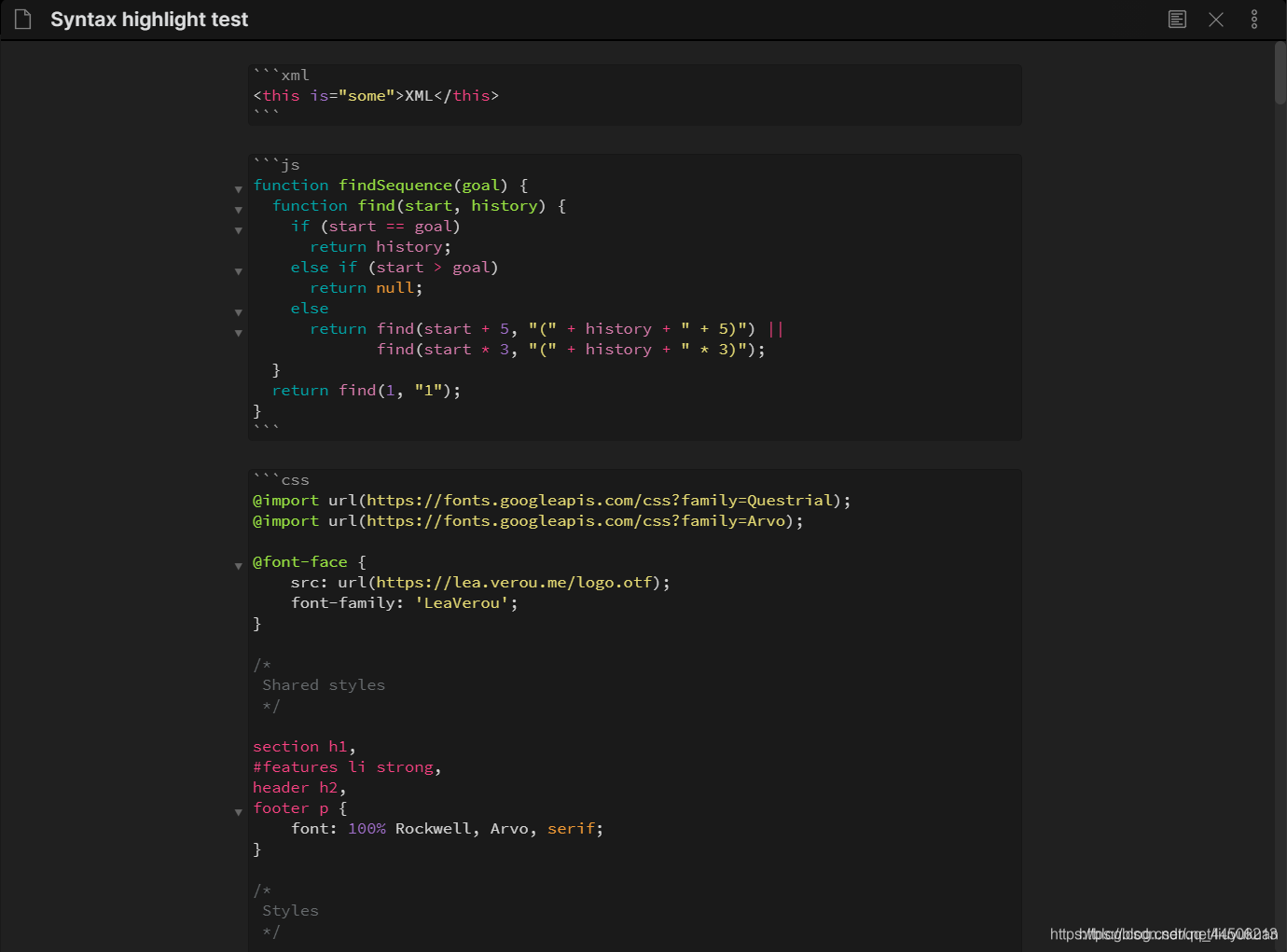Click the XML text in the xml block

click(419, 96)
